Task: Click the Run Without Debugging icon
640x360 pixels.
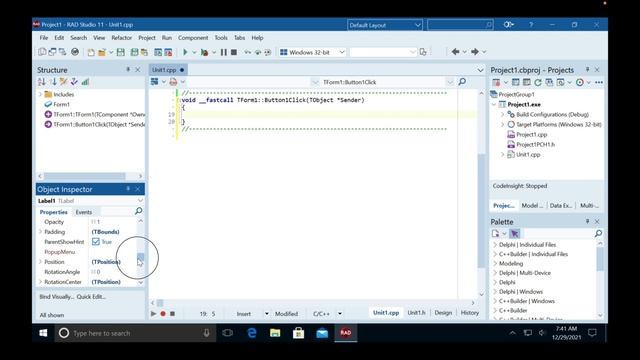Action: pyautogui.click(x=204, y=52)
